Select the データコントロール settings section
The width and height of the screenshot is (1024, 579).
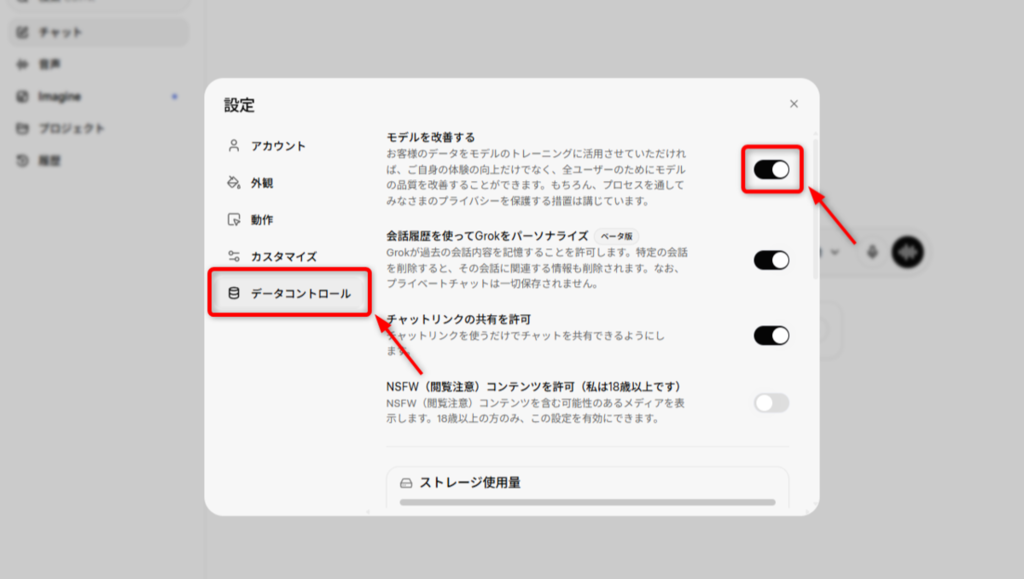tap(289, 293)
